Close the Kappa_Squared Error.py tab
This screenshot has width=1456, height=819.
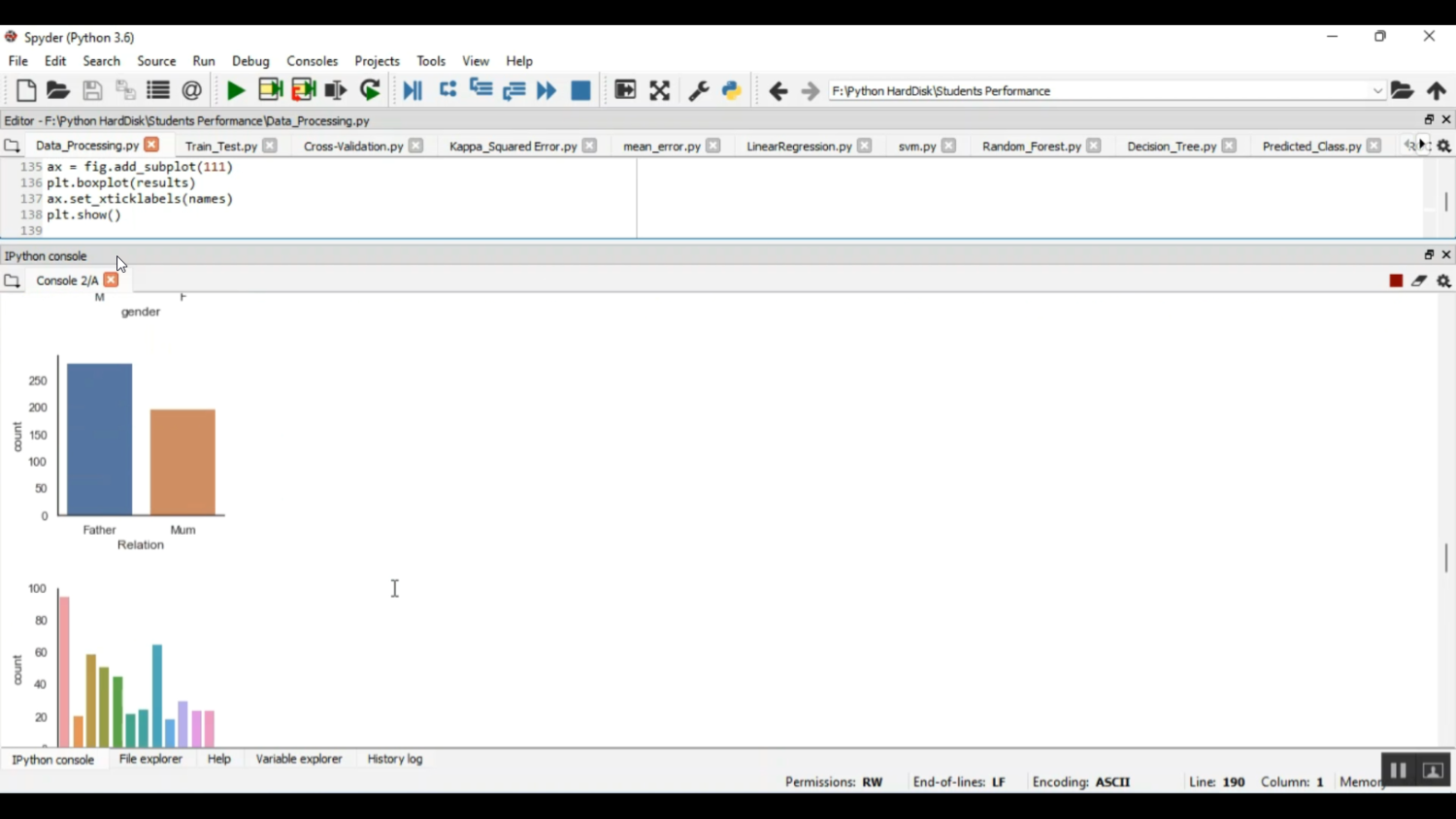(x=590, y=146)
